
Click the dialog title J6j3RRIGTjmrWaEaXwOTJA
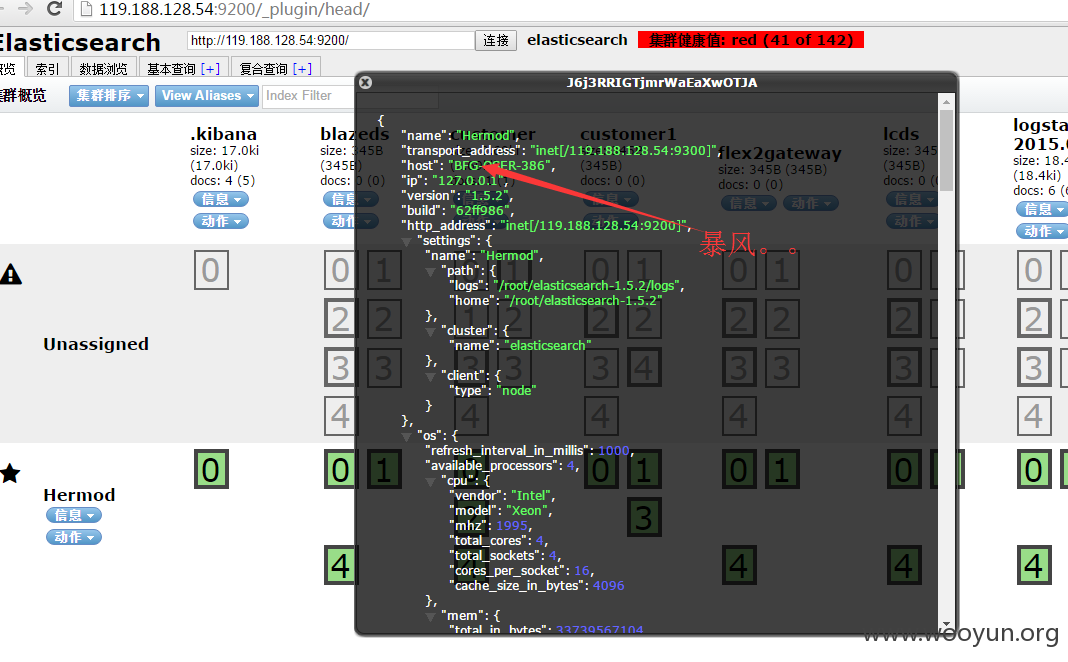click(x=662, y=82)
